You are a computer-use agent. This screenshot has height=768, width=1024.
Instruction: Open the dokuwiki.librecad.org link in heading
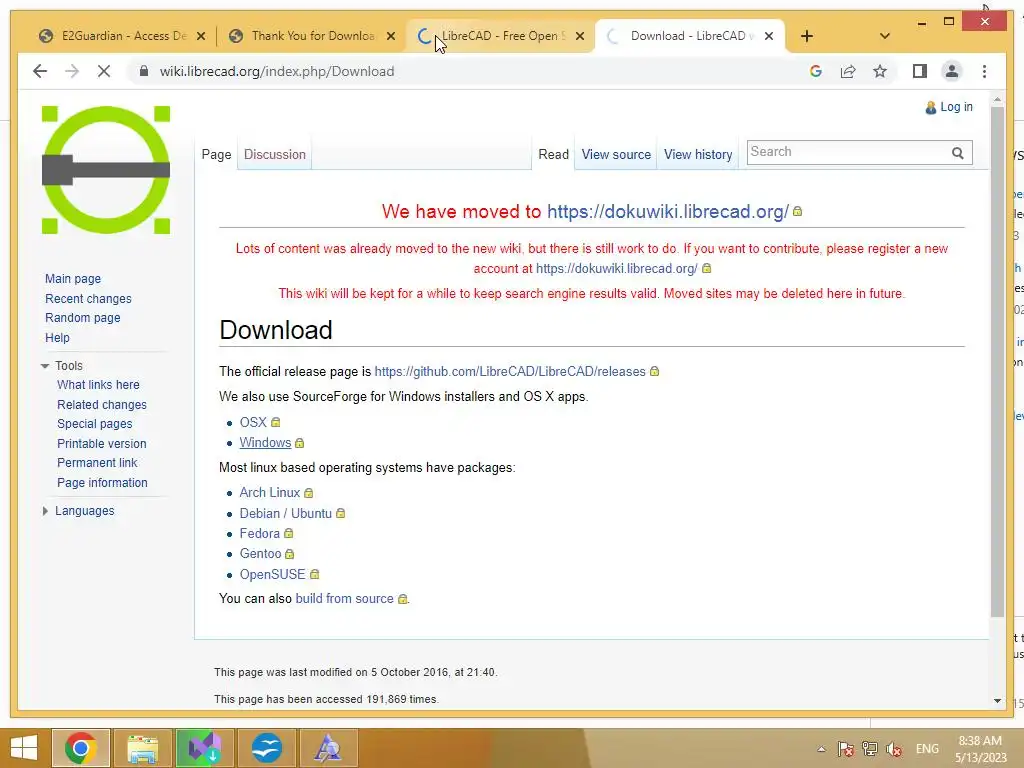[x=667, y=212]
